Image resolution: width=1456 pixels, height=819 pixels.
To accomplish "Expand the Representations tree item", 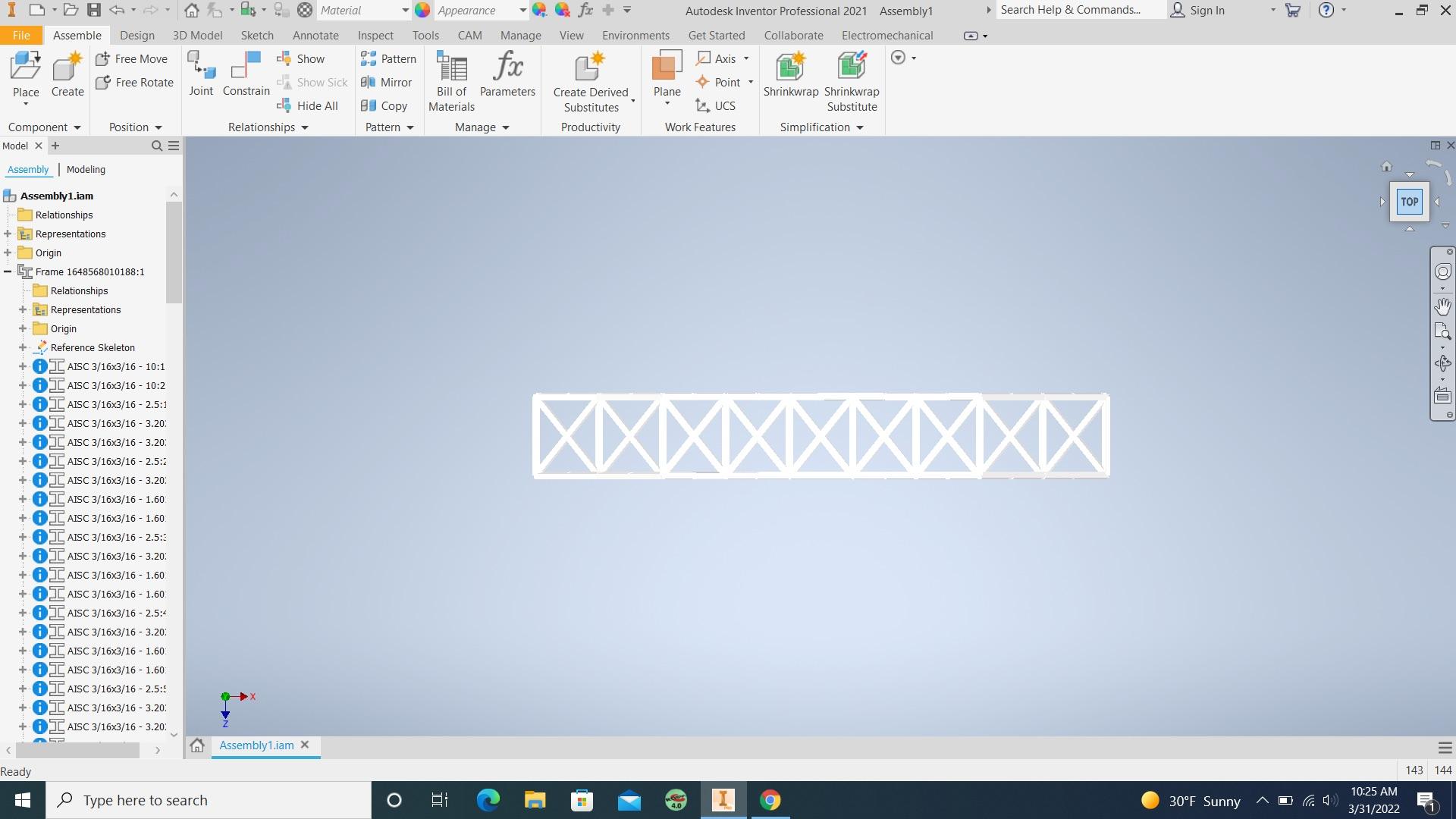I will [x=8, y=233].
